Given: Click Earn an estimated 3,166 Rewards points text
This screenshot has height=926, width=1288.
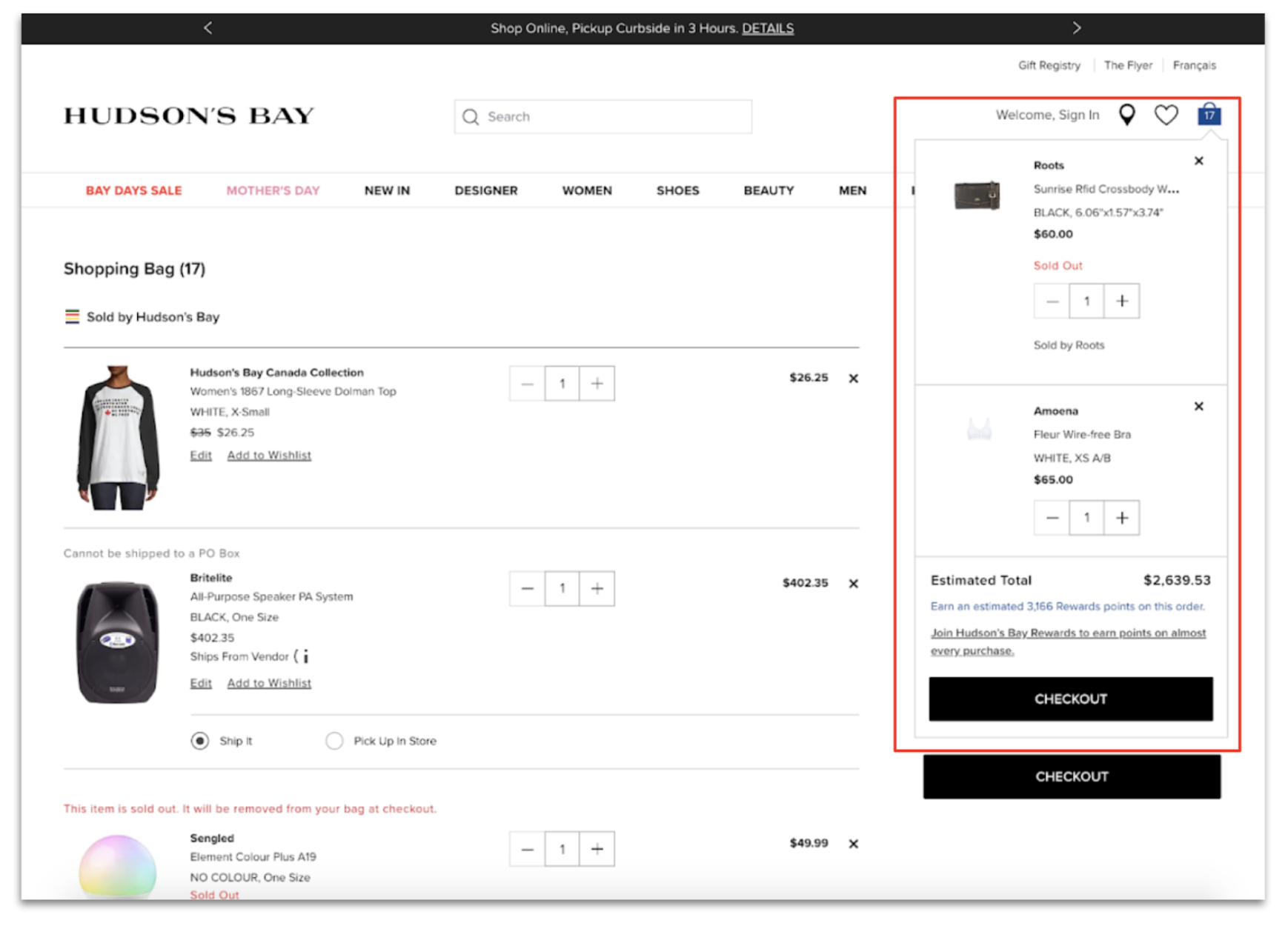Looking at the screenshot, I should coord(1067,606).
